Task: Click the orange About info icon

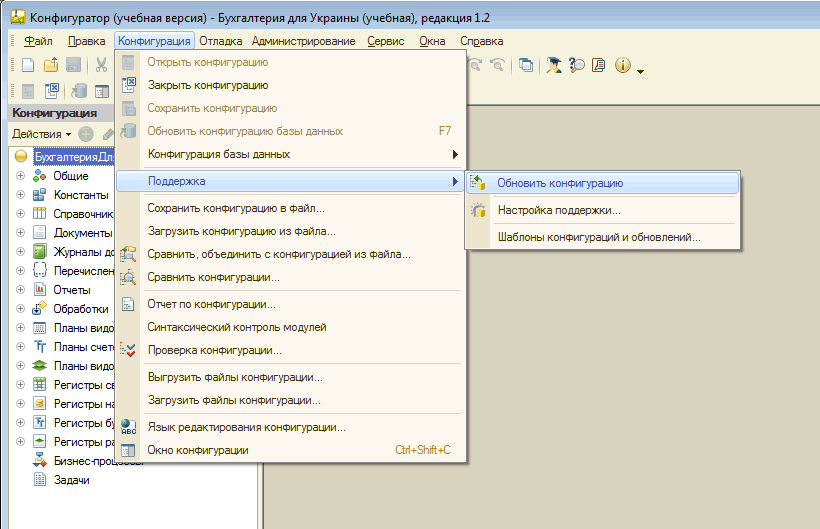Action: 623,65
